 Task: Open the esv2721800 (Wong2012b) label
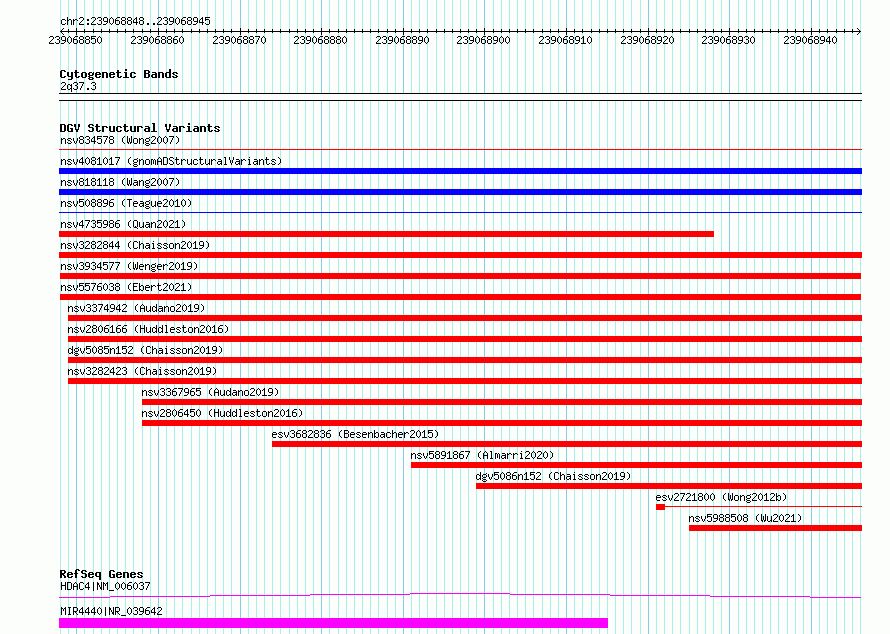coord(721,497)
